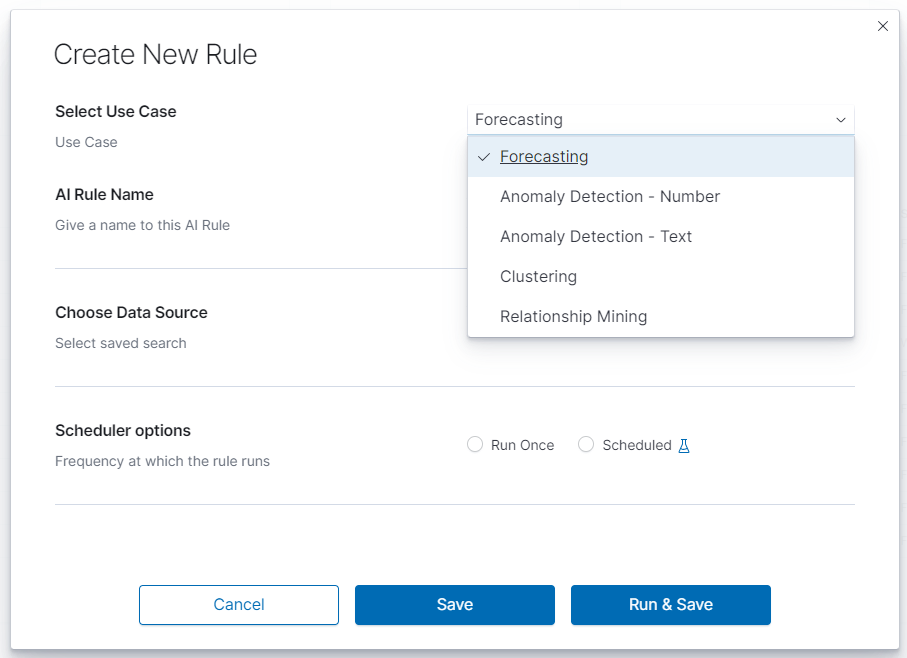Viewport: 907px width, 658px height.
Task: Select Relationship Mining use case
Action: (661, 316)
